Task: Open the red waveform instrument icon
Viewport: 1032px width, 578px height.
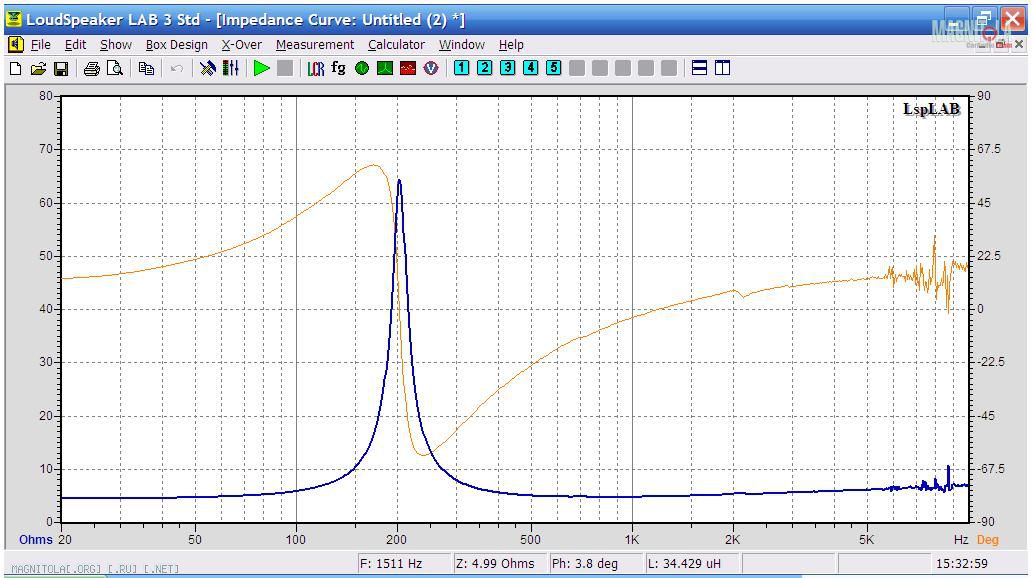Action: click(x=408, y=68)
